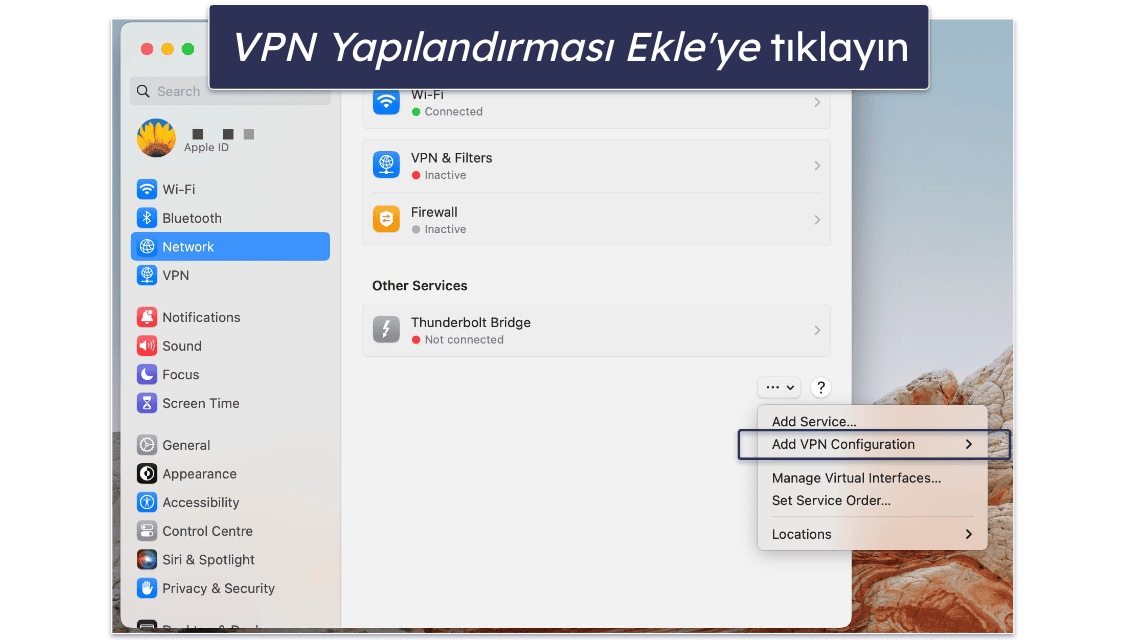This screenshot has height=640, width=1134.
Task: Click the blue Wi-Fi service icon in the main pane
Action: pos(386,102)
